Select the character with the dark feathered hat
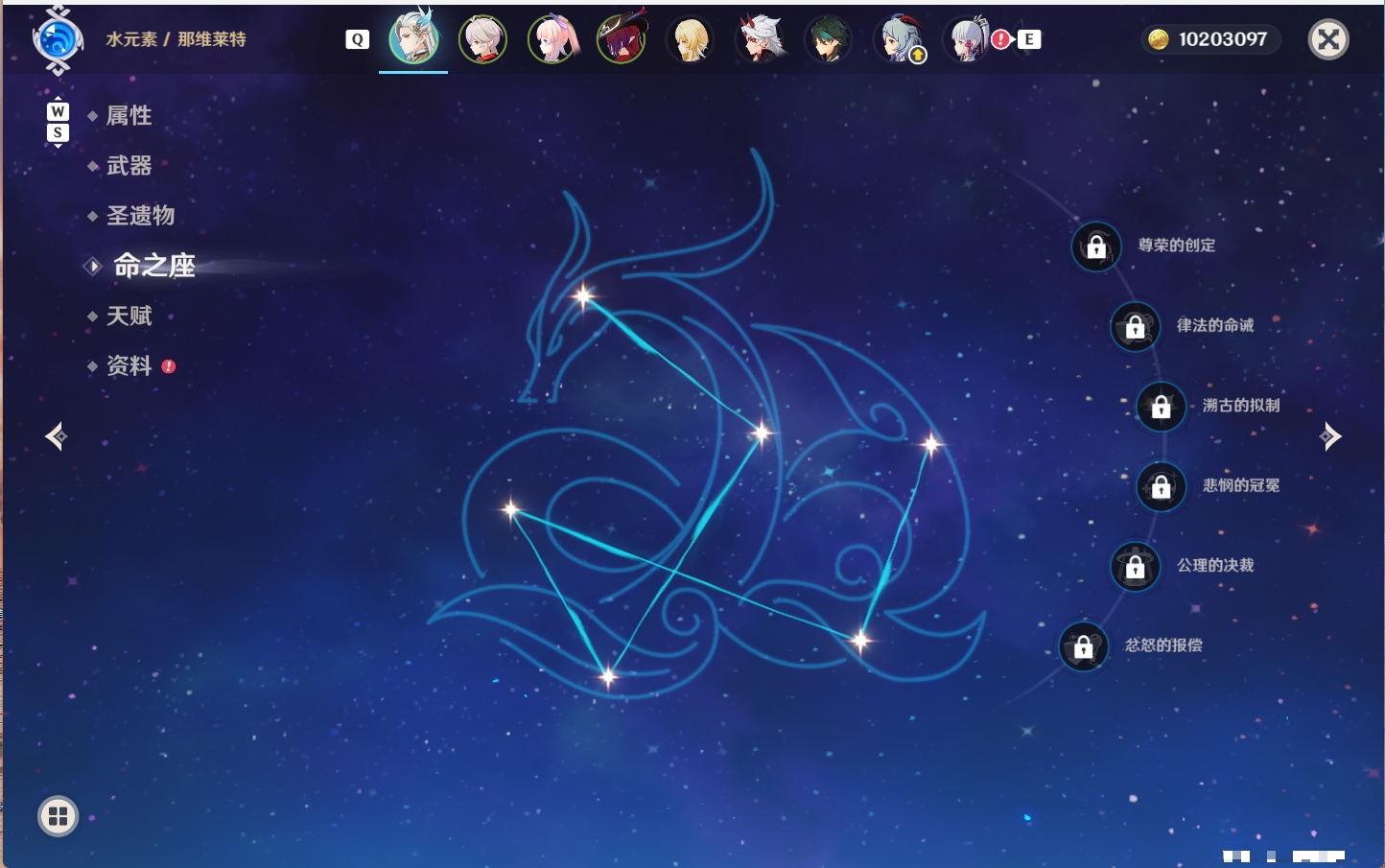Viewport: 1385px width, 868px height. point(622,39)
